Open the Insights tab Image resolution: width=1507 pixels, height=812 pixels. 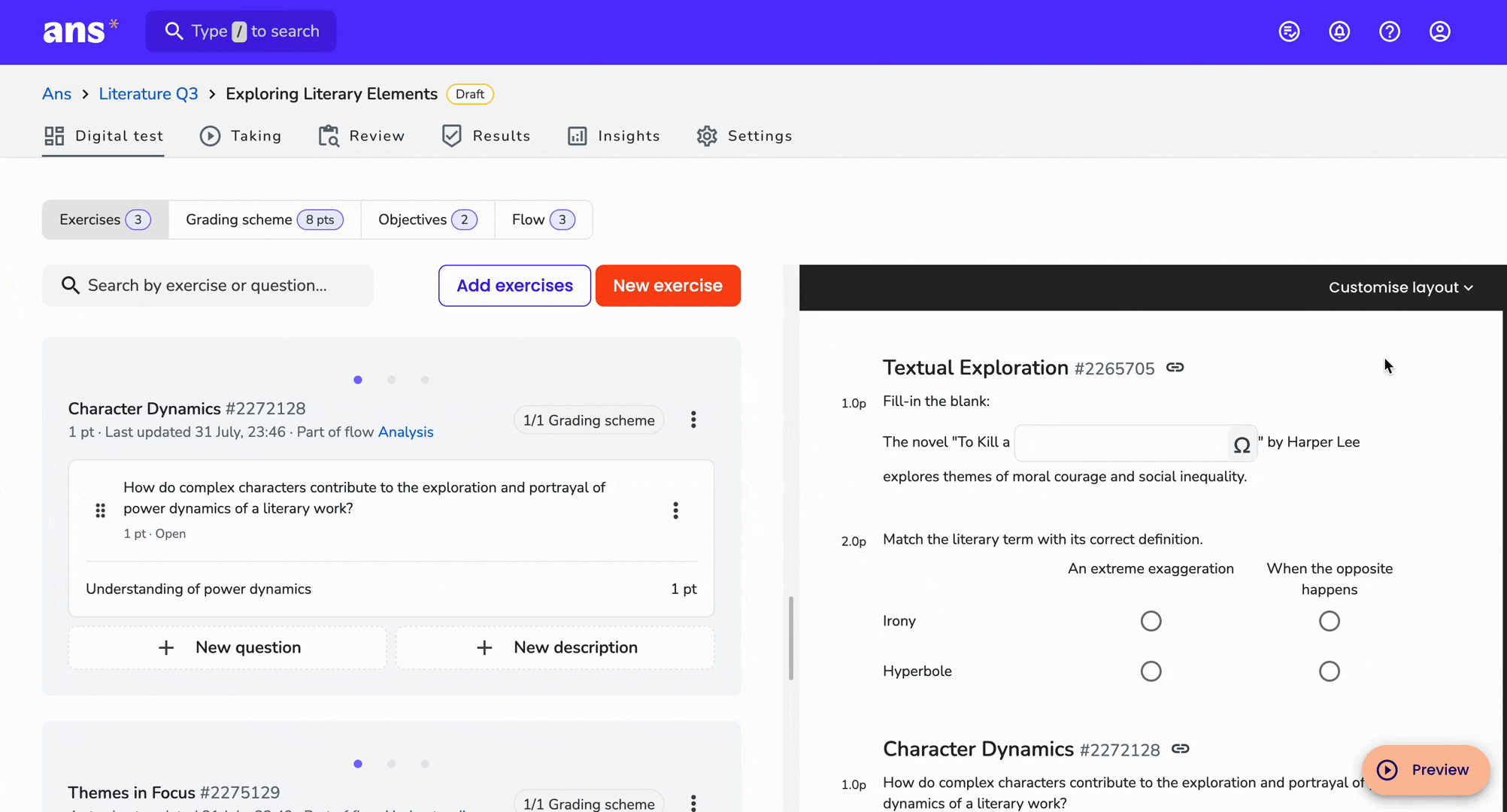click(614, 136)
